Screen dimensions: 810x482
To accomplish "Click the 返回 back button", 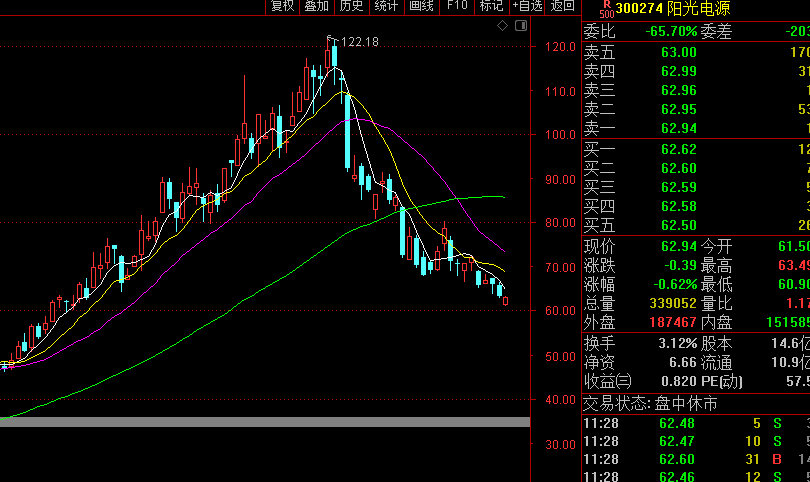I will click(x=563, y=6).
